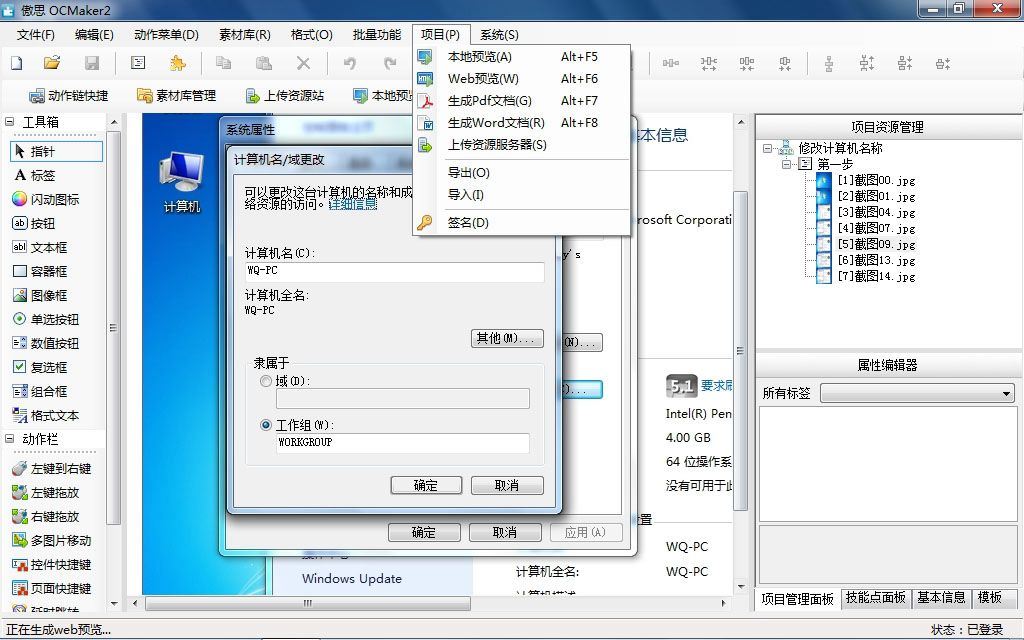Choose the 左键拖放 action
Screen dimensions: 1024x640
click(x=46, y=492)
